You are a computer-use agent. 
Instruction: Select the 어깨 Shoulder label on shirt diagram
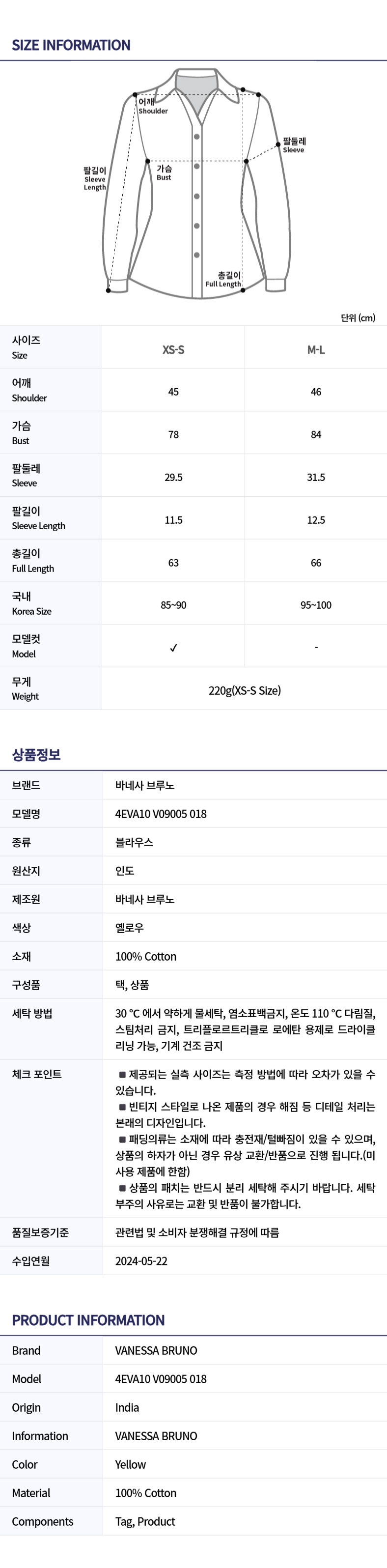(152, 106)
